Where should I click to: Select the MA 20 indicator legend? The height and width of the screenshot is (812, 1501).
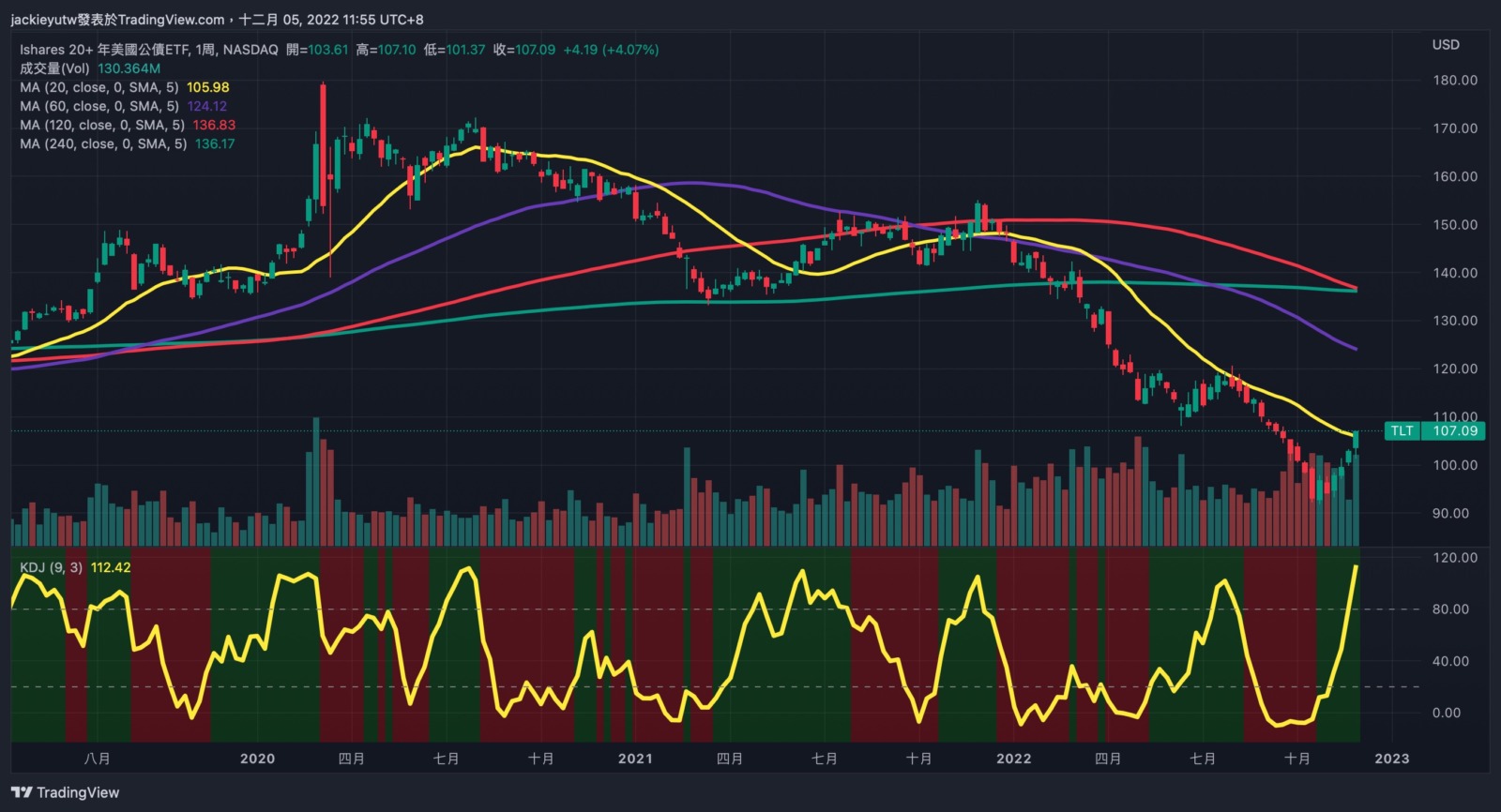99,87
